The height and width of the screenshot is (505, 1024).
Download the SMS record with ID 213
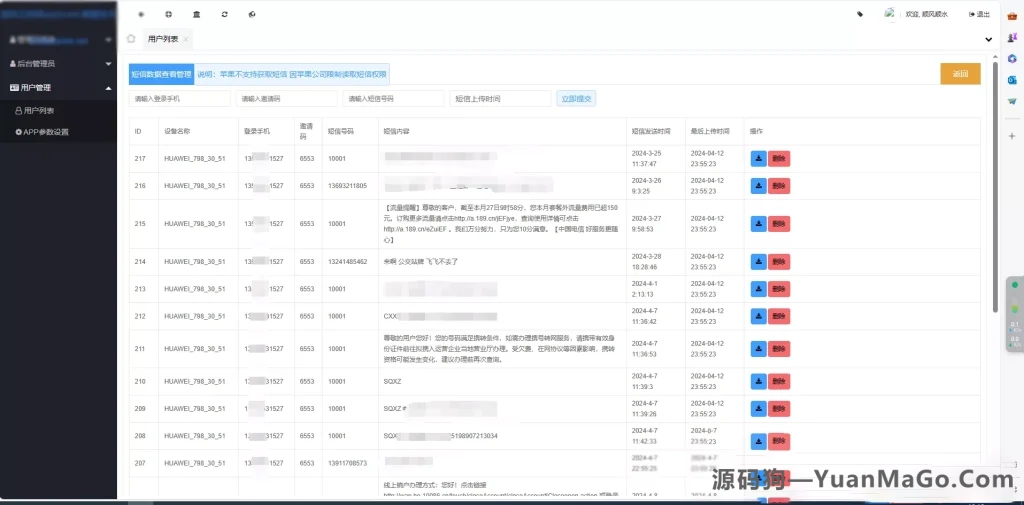click(x=758, y=289)
